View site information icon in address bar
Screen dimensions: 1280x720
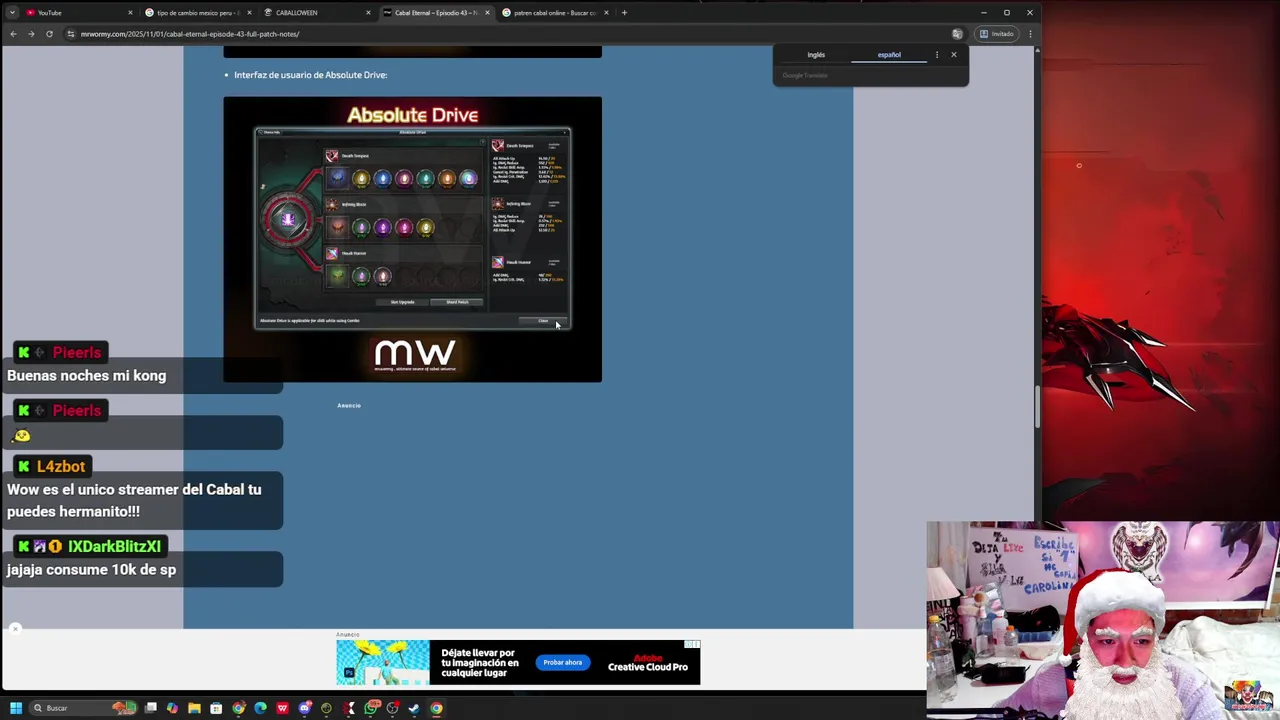click(x=70, y=34)
